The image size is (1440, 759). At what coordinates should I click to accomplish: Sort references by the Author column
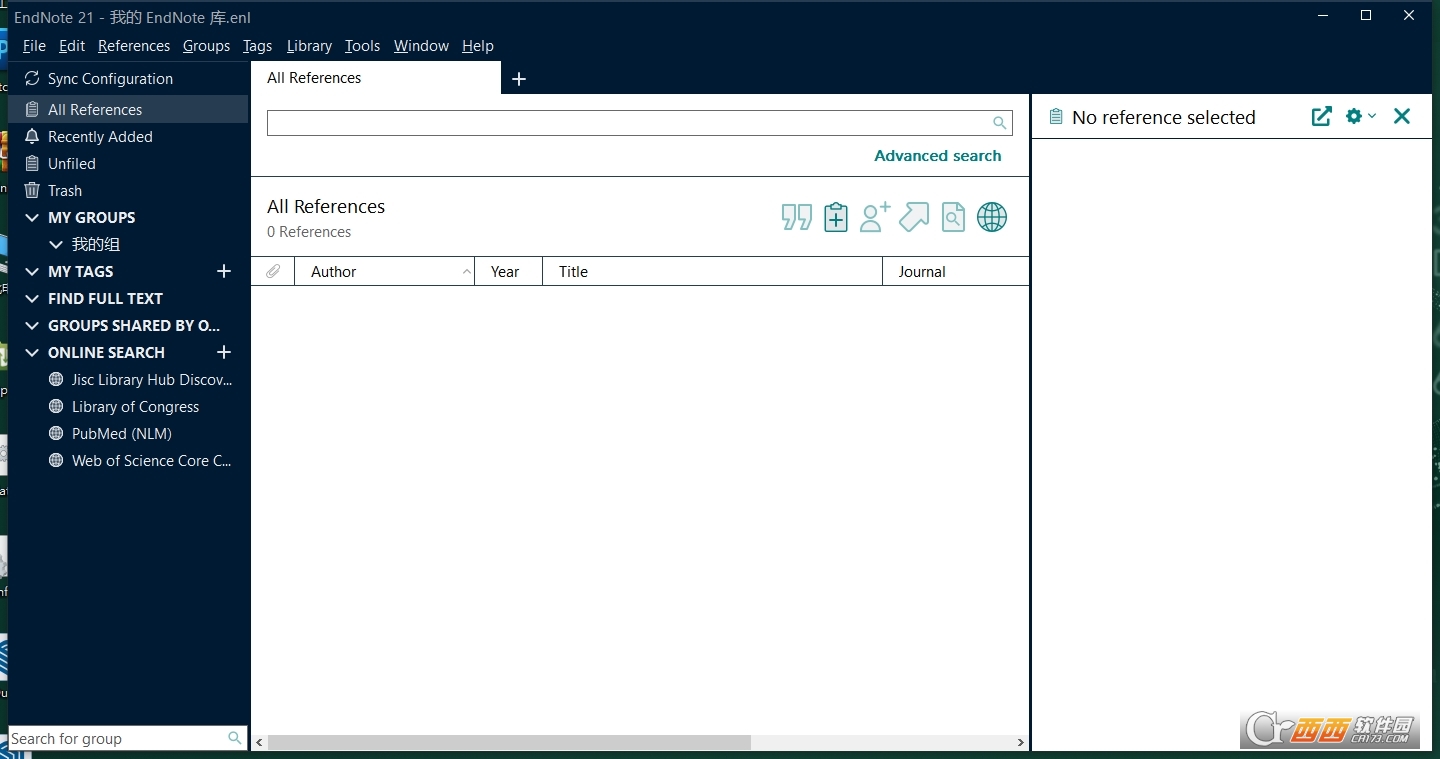tap(384, 271)
